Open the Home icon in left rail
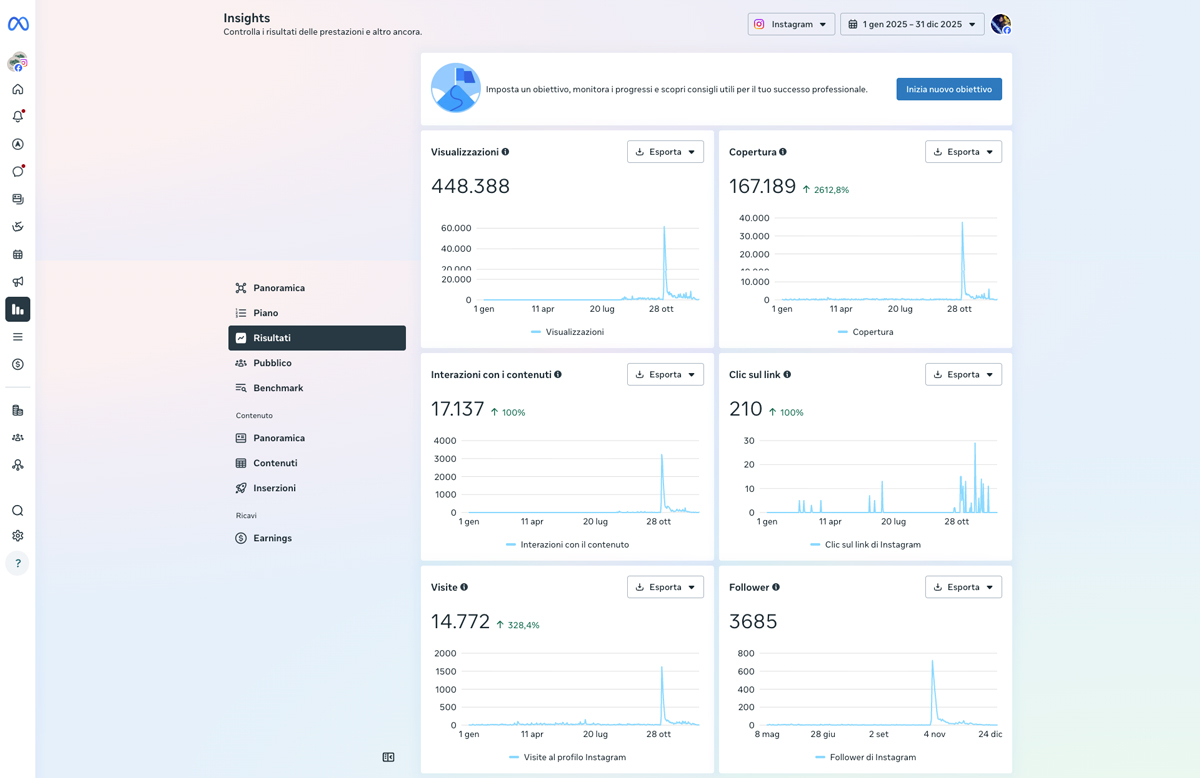This screenshot has height=778, width=1200. pos(17,89)
